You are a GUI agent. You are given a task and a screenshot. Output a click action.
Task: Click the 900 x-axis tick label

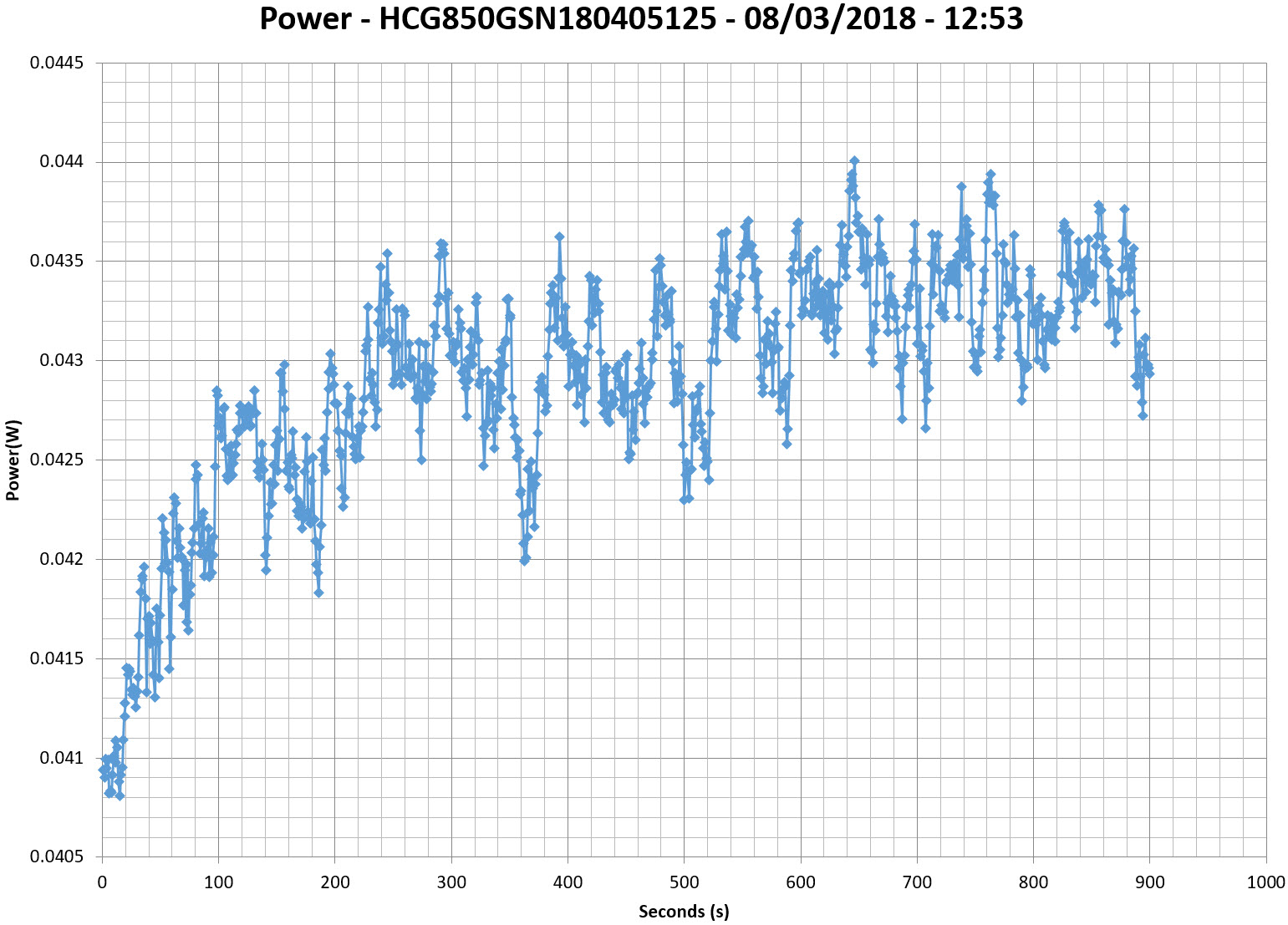(1149, 882)
